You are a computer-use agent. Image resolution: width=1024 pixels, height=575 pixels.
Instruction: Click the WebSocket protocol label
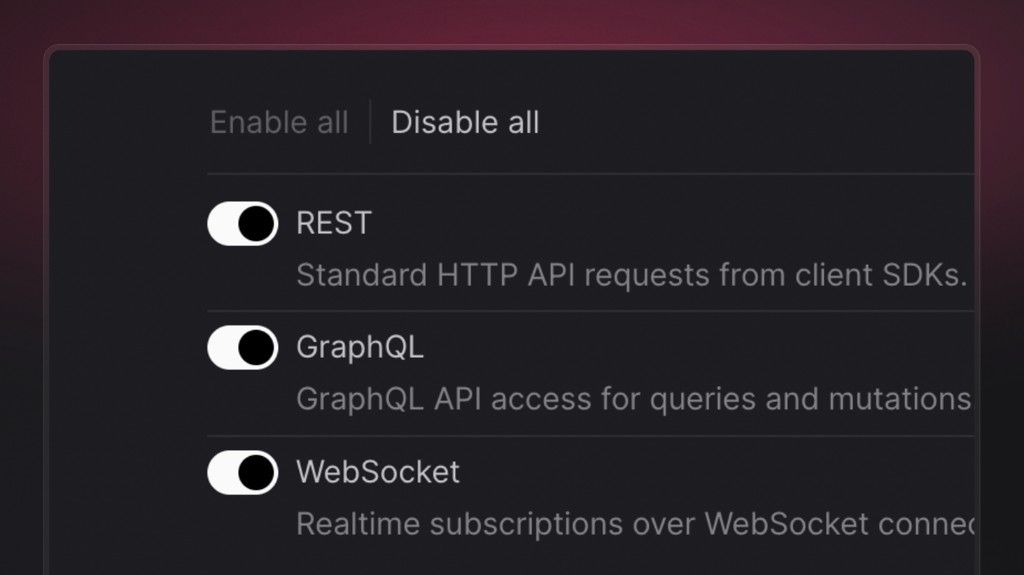pos(378,472)
